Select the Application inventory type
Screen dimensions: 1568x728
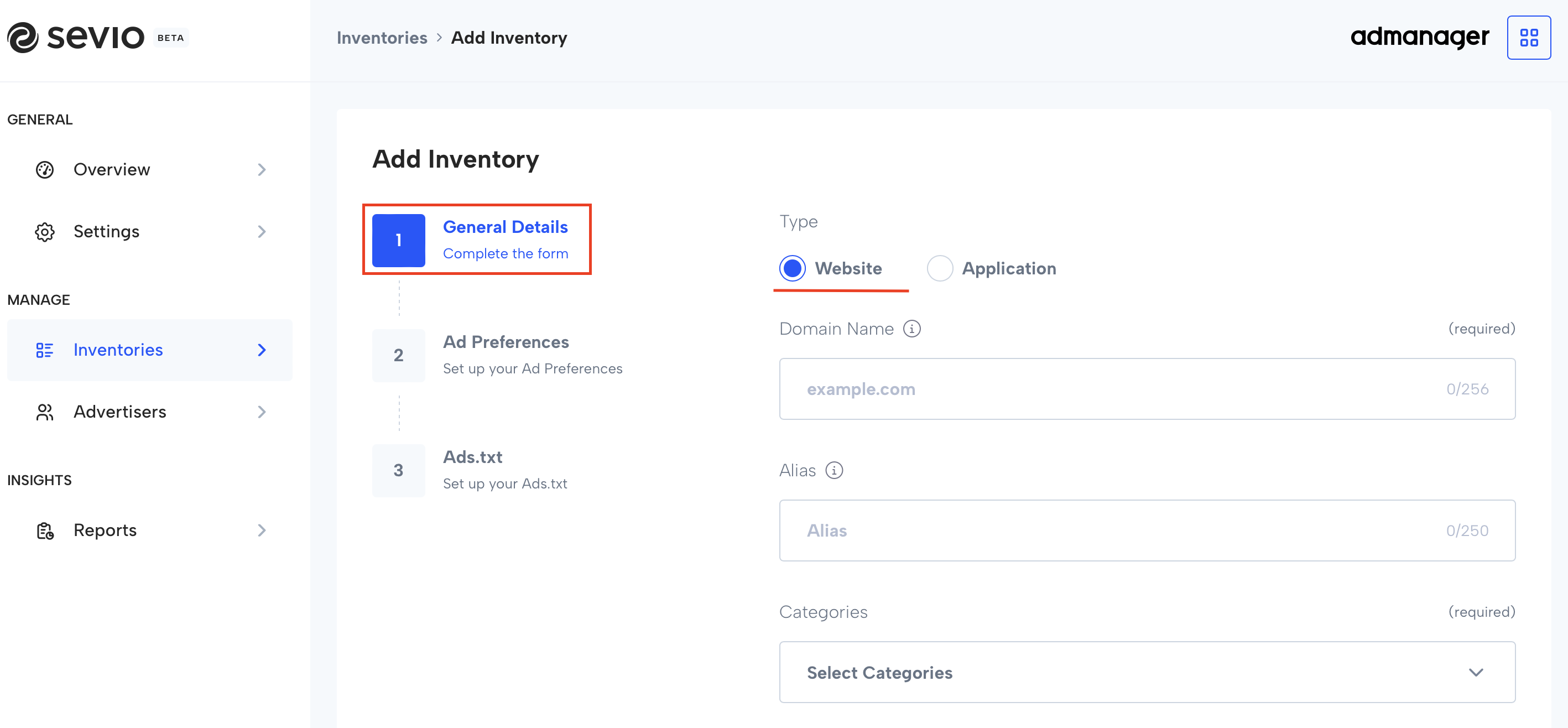(940, 268)
